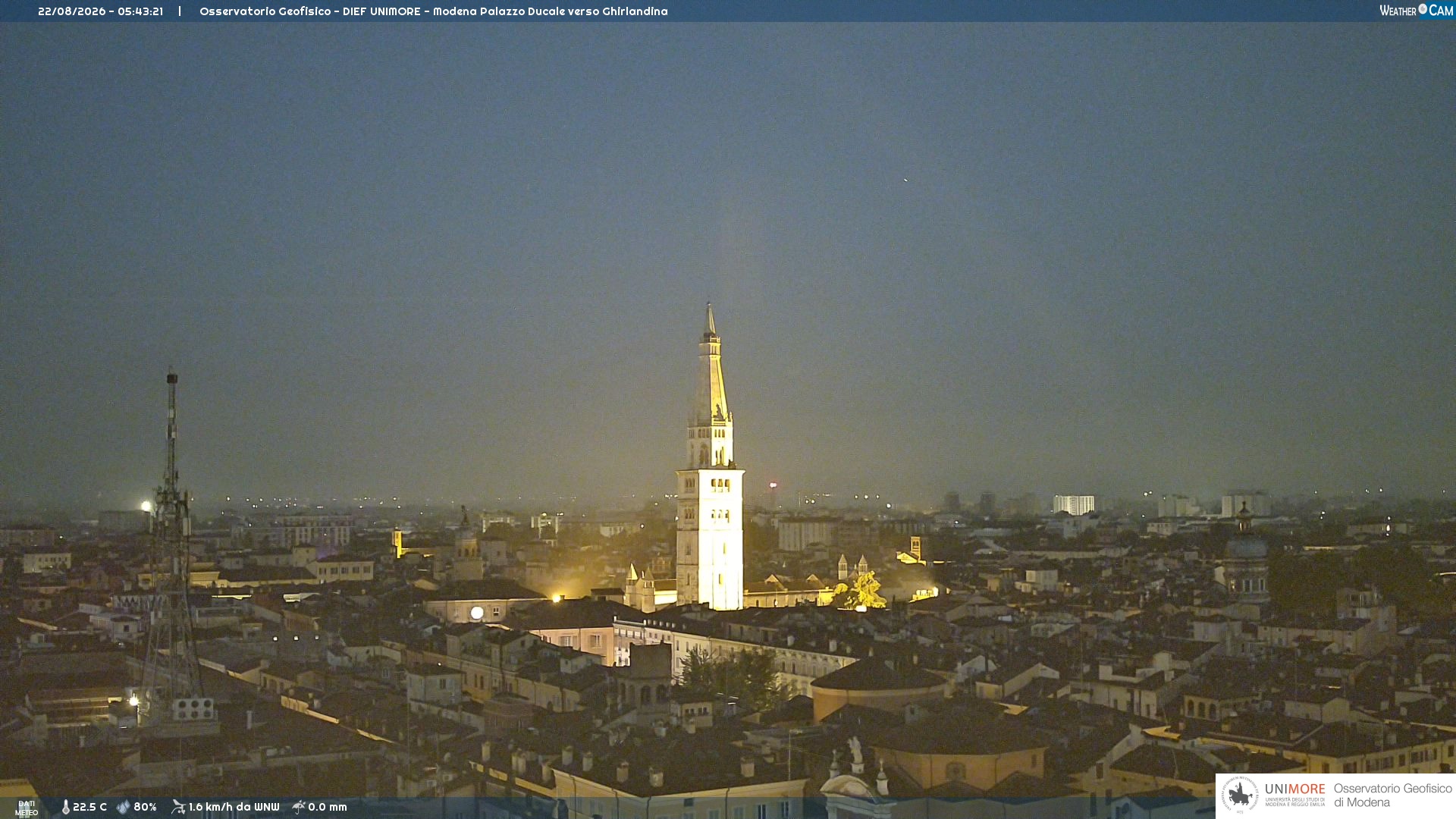
Task: Click the water drops humidity icon
Action: (x=123, y=807)
